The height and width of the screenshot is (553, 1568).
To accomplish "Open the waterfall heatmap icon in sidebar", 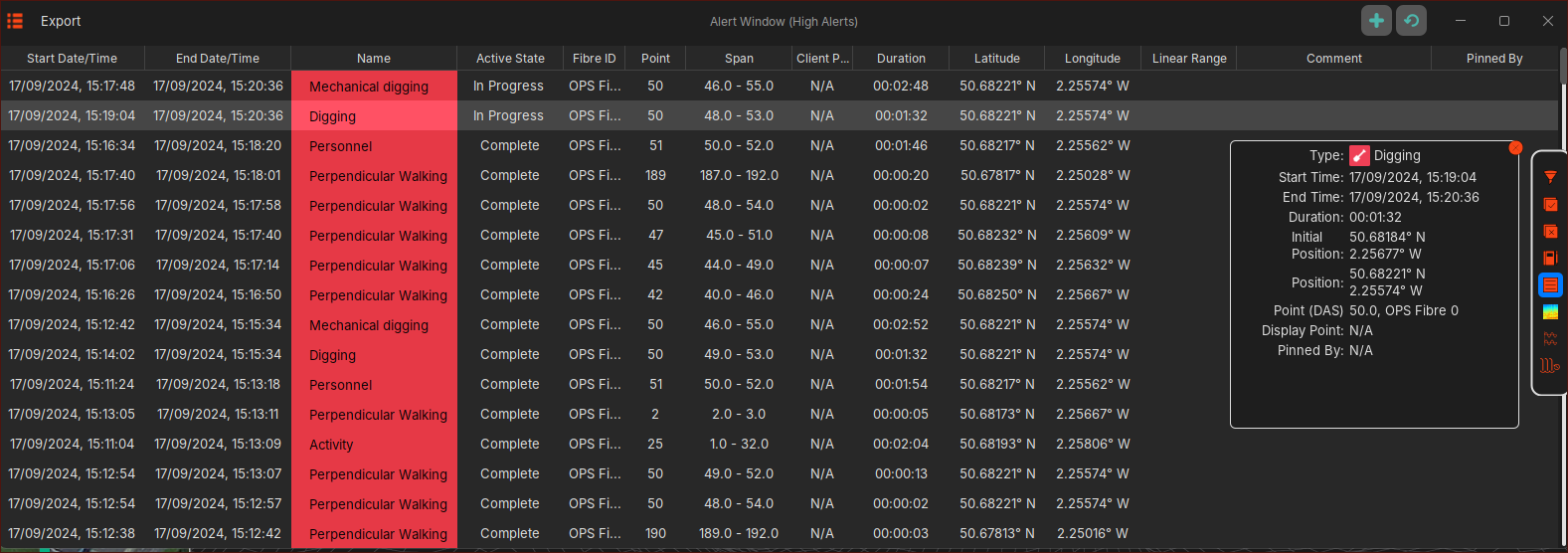I will pos(1549,312).
